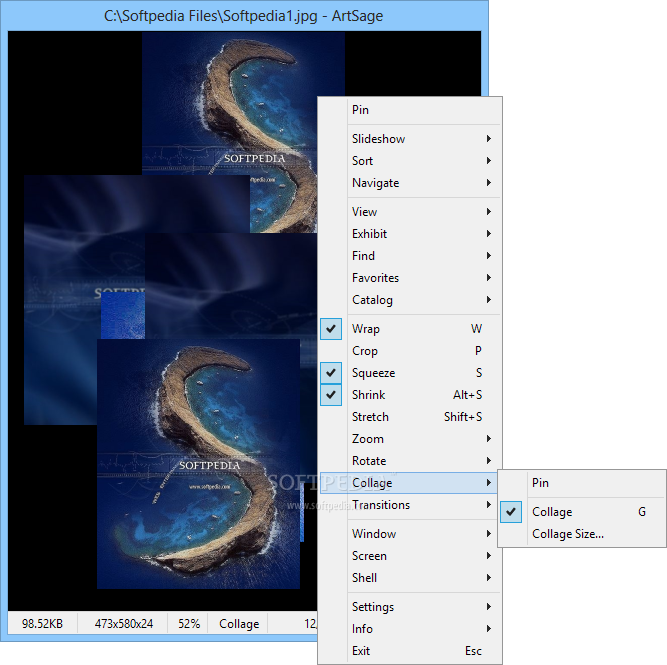This screenshot has height=665, width=667.
Task: Toggle the Wrap checkmark off
Action: [x=331, y=329]
